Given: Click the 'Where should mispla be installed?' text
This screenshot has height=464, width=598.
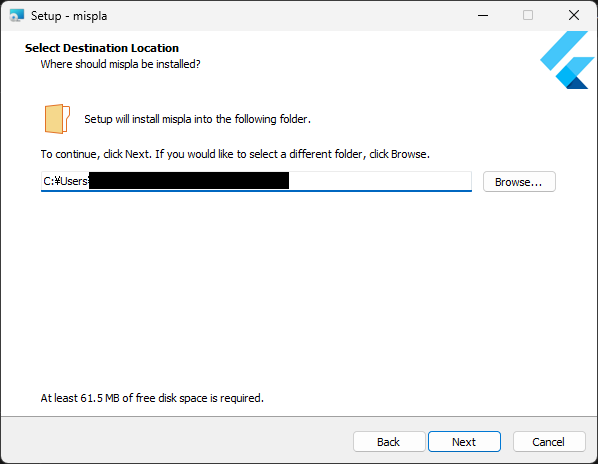Looking at the screenshot, I should click(121, 64).
